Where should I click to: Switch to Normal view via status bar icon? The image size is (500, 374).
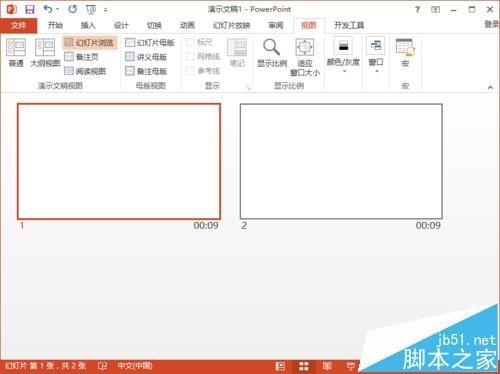[x=280, y=366]
